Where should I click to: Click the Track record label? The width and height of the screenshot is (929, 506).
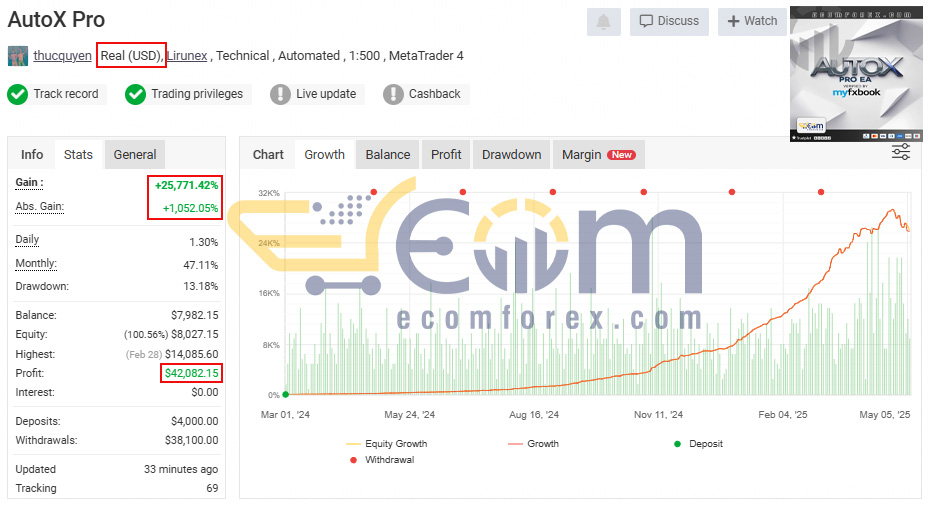point(66,94)
